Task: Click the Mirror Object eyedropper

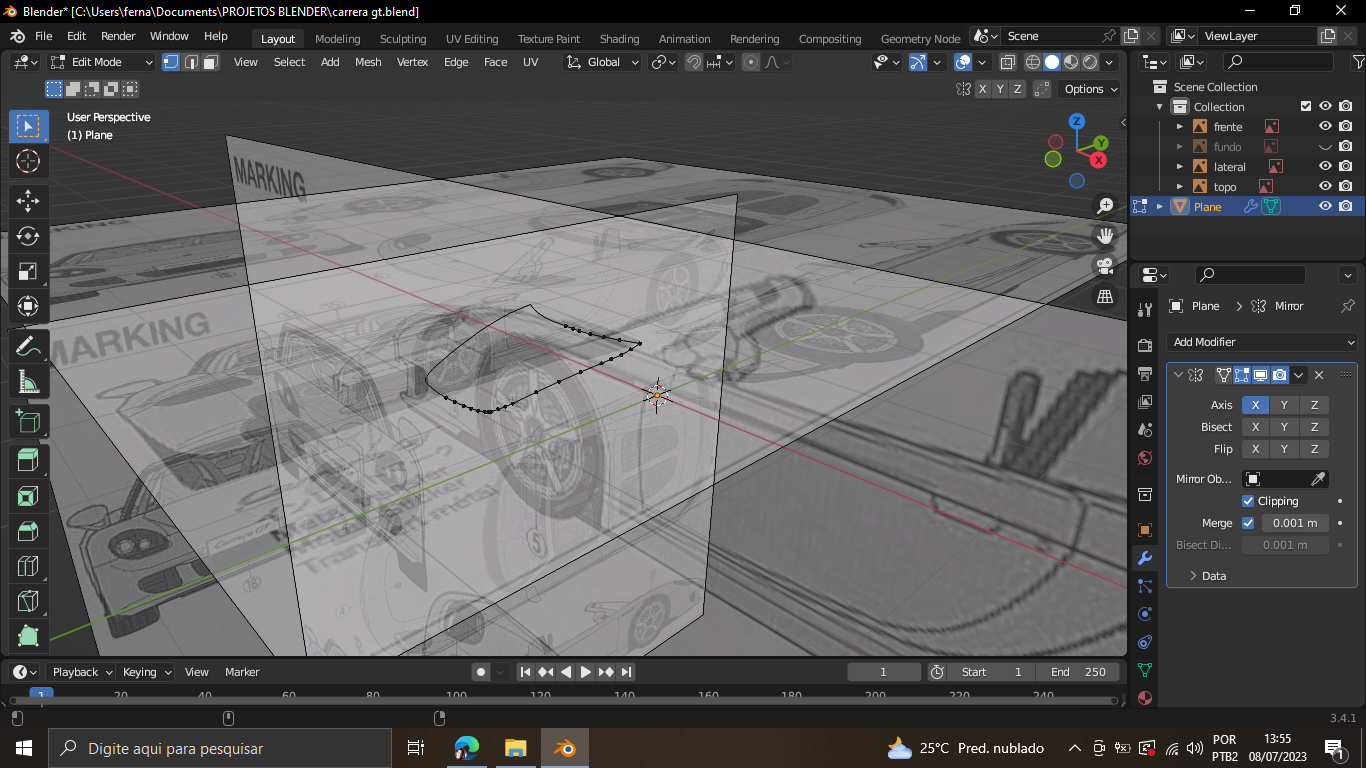Action: [1318, 479]
